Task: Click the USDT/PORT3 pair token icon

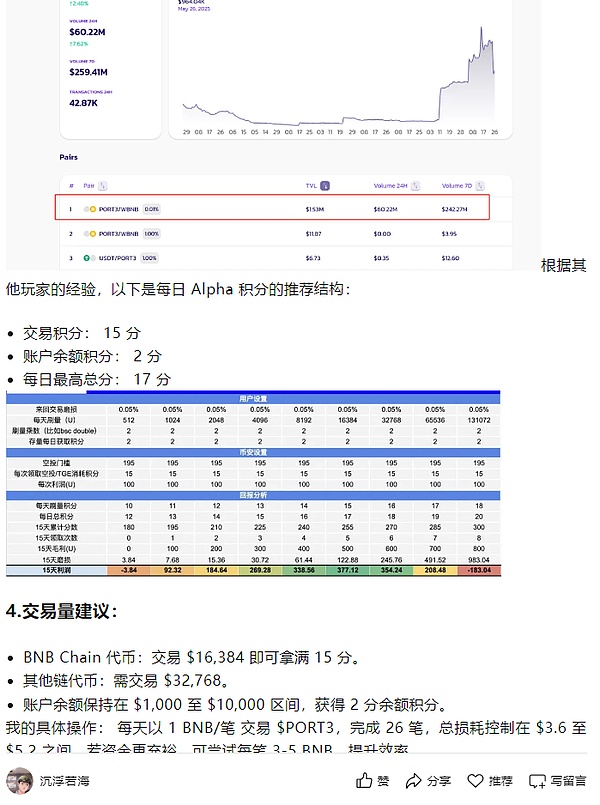Action: [x=89, y=258]
